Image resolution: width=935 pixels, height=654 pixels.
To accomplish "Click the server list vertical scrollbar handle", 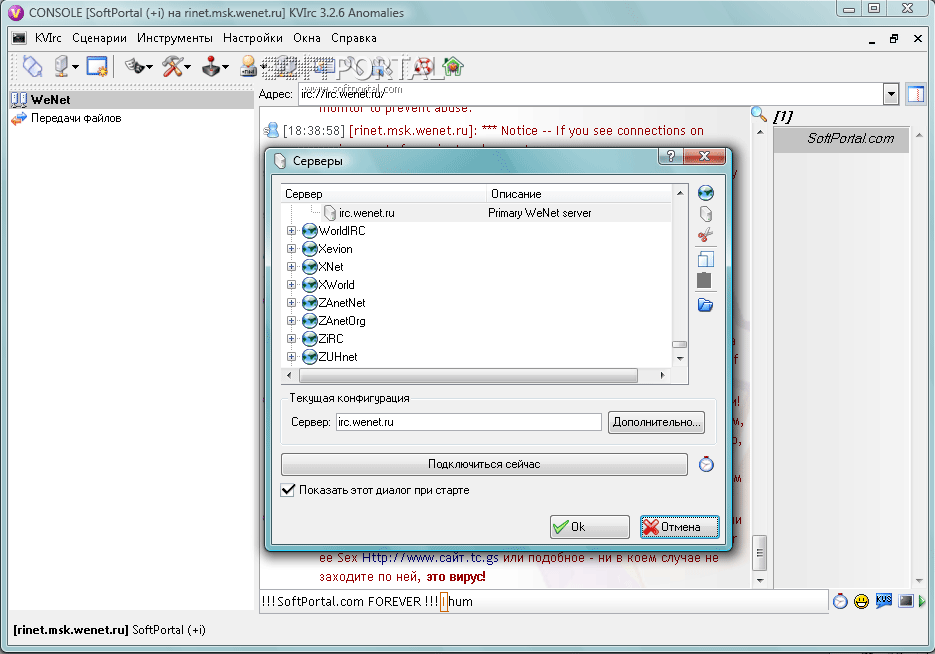I will point(680,345).
